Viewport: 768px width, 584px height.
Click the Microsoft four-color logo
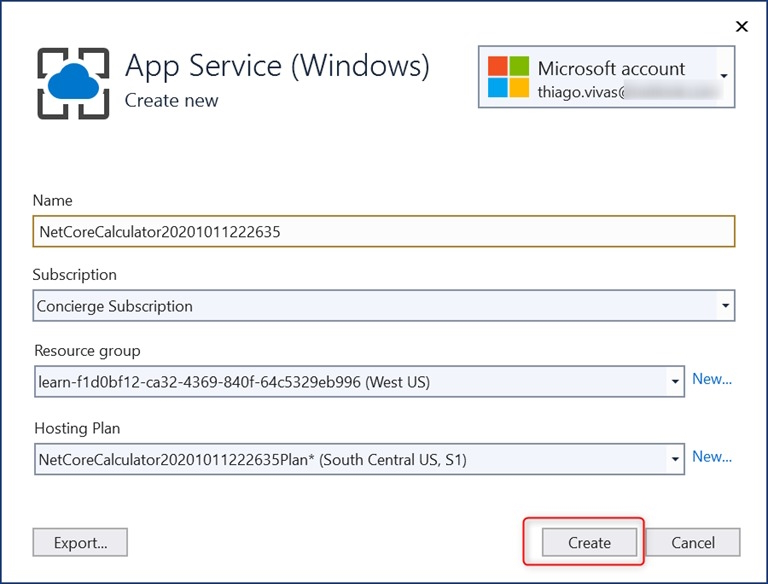click(508, 77)
